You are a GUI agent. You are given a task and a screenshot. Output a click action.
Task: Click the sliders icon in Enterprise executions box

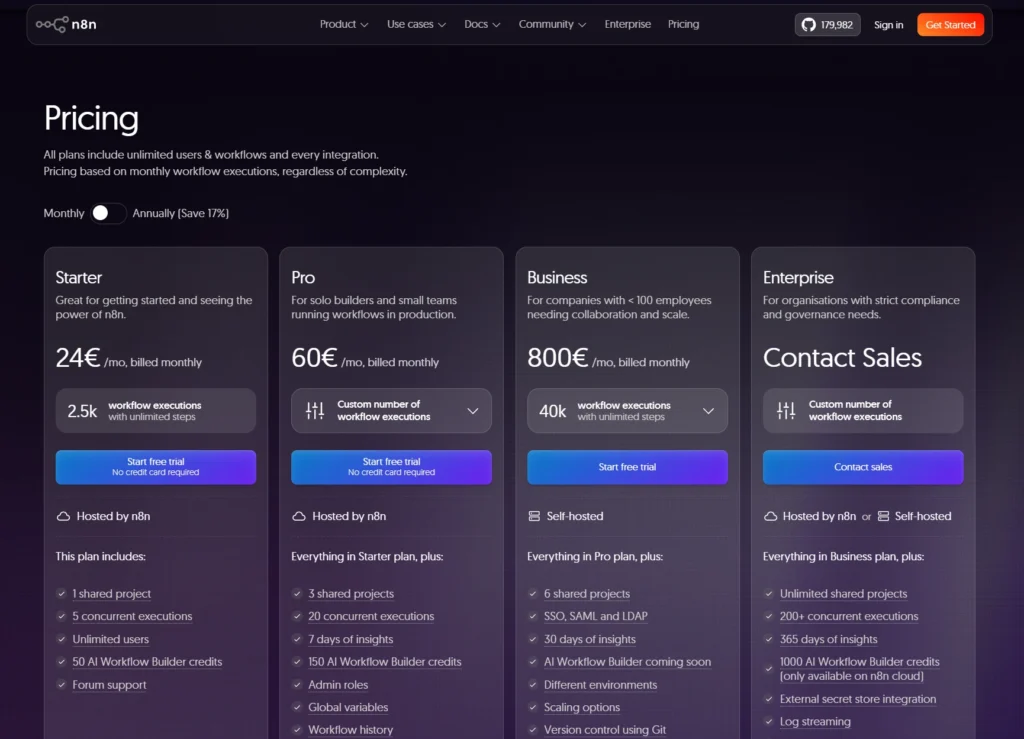[x=786, y=411]
